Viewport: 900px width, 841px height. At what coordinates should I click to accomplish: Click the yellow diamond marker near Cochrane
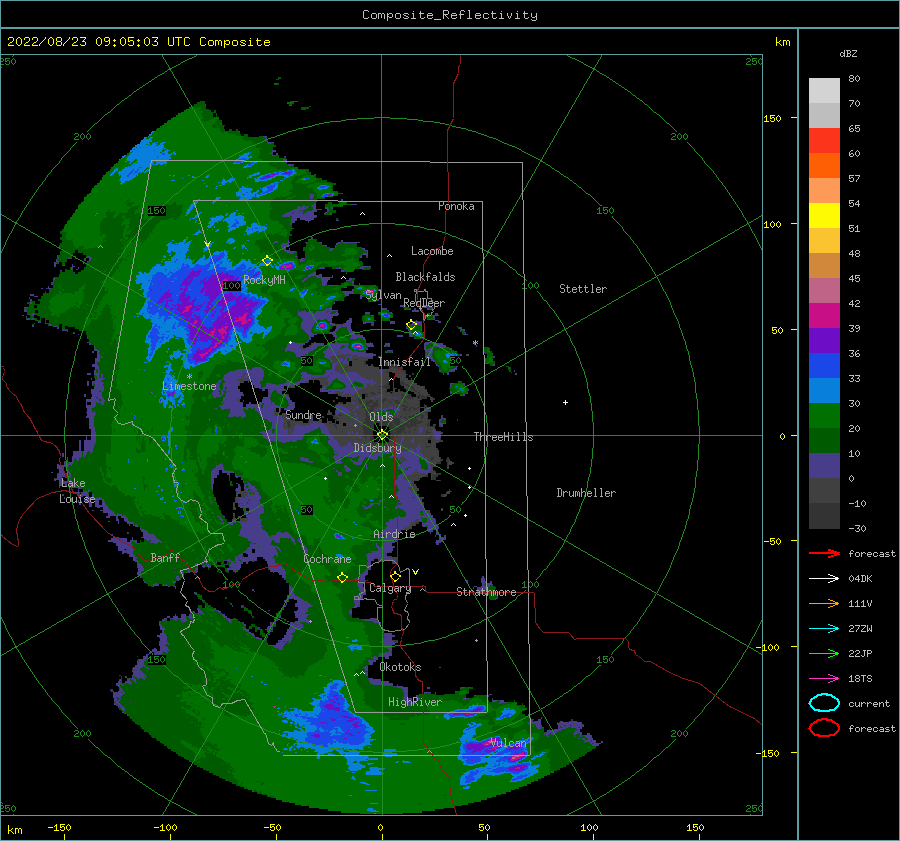click(x=342, y=577)
